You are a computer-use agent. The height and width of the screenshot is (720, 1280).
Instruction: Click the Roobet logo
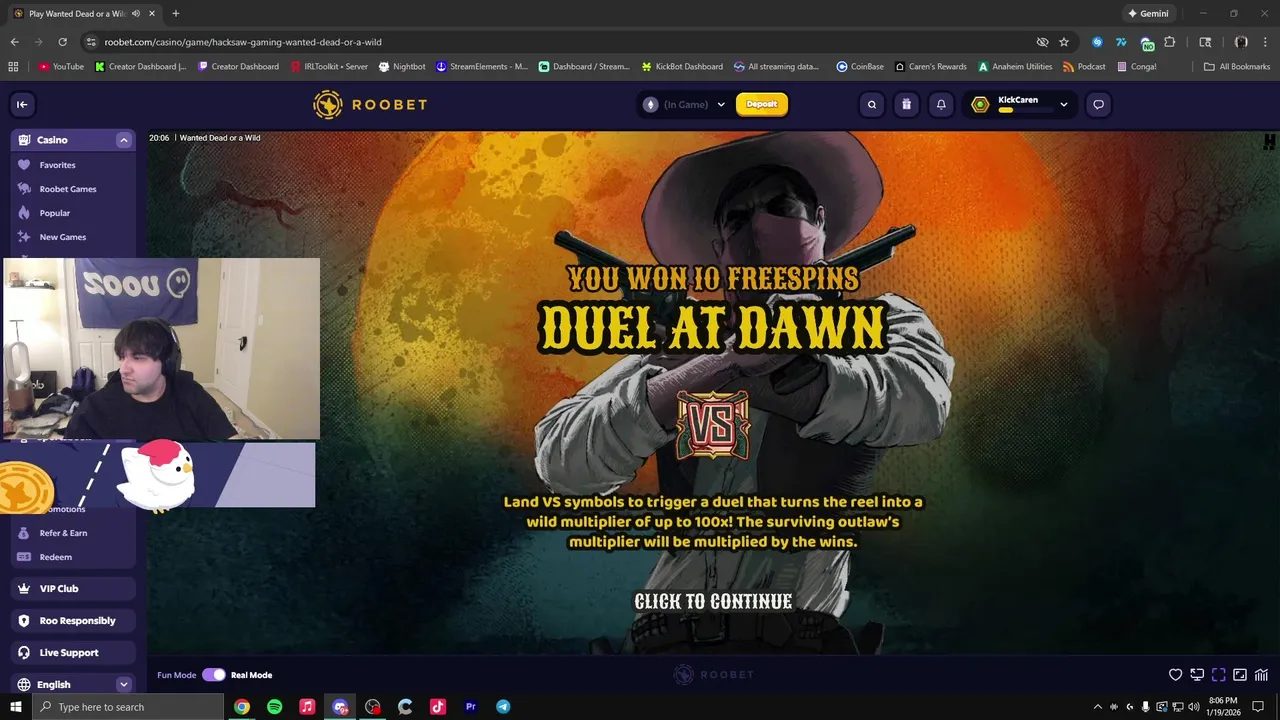(x=370, y=104)
